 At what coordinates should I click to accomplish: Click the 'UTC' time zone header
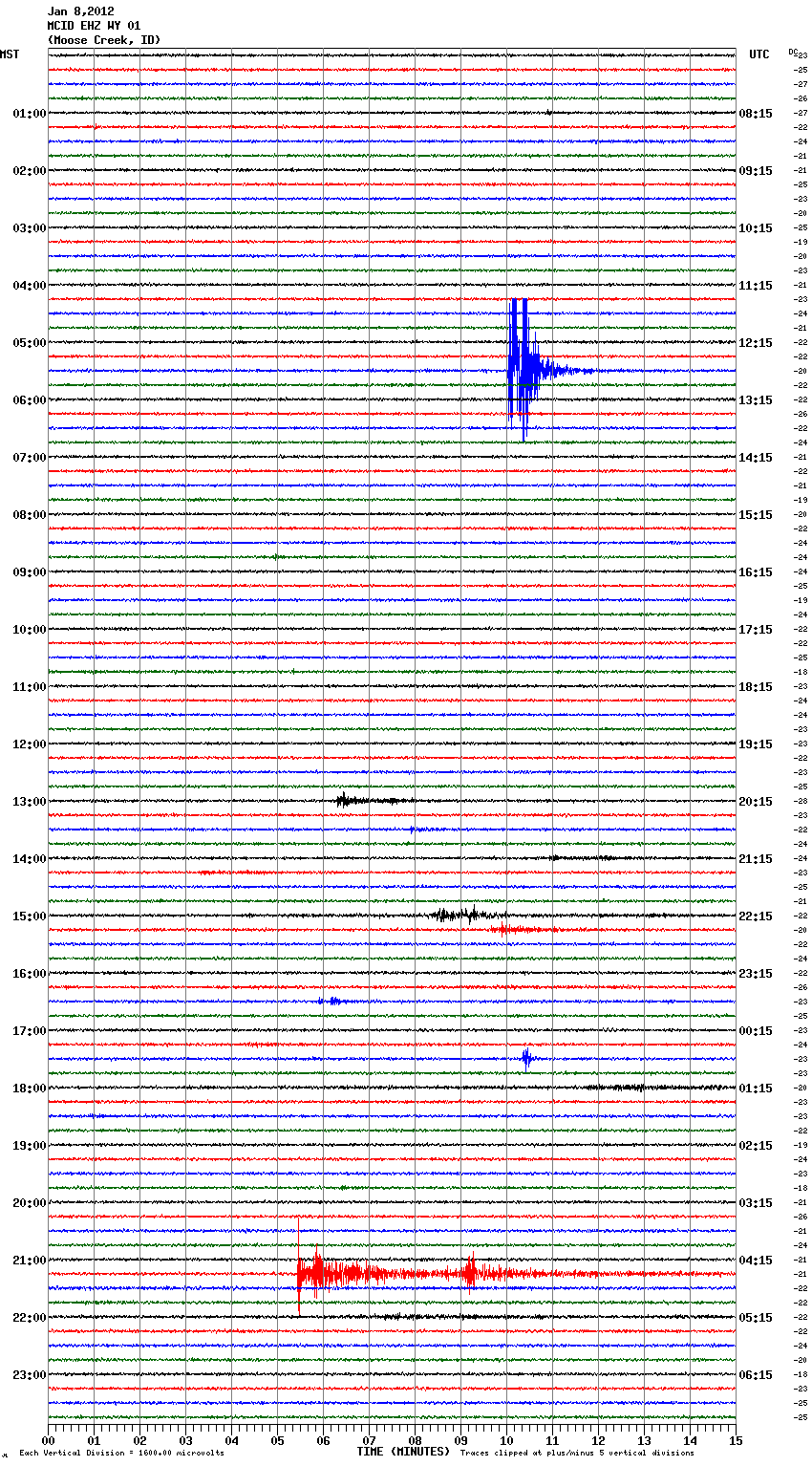click(x=759, y=54)
